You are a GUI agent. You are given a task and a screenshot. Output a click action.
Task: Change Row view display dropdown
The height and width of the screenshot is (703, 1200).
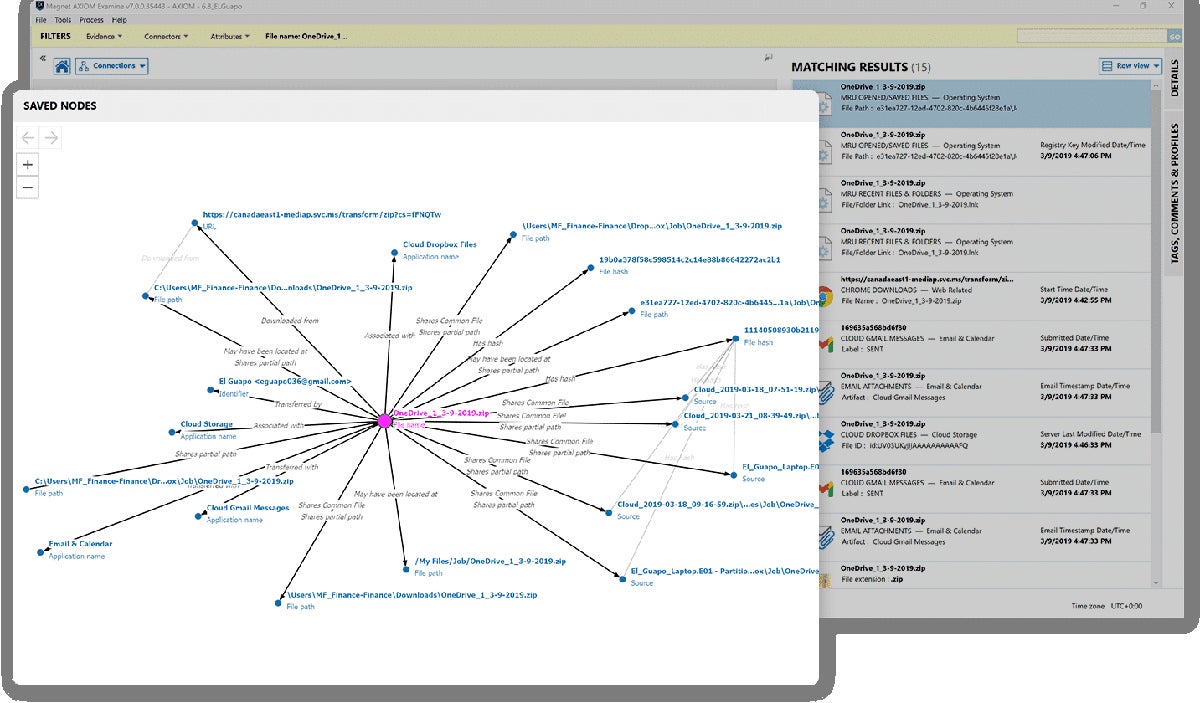(1130, 66)
